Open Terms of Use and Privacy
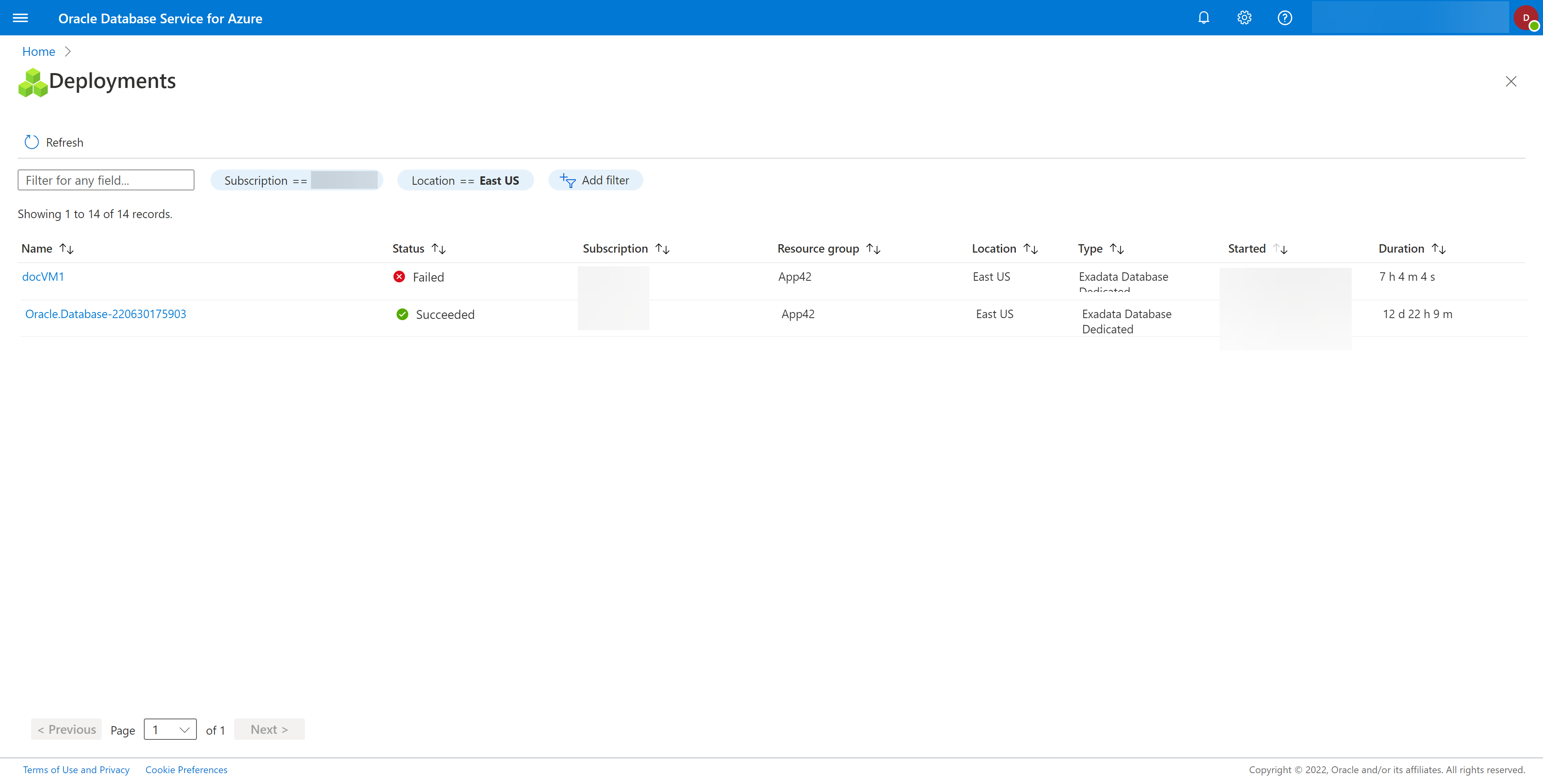Screen dimensions: 1543x784 [x=76, y=770]
